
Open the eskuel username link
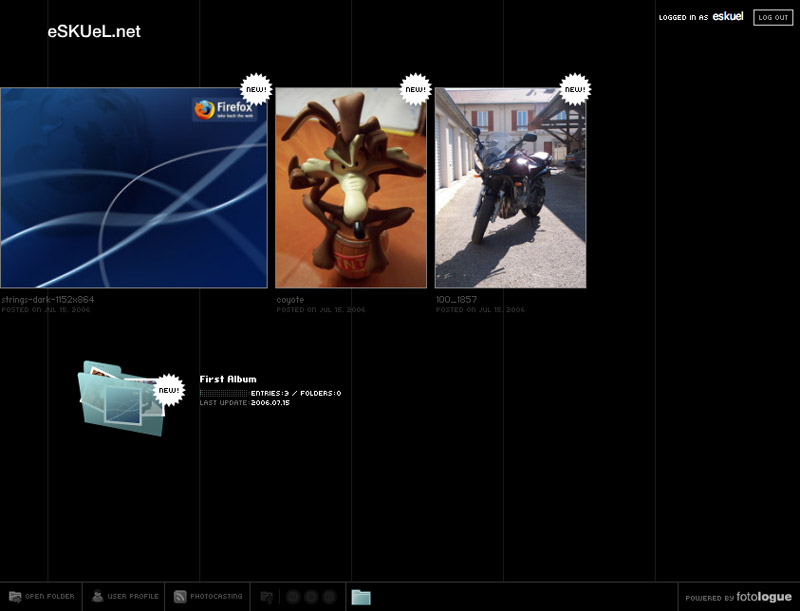click(728, 16)
